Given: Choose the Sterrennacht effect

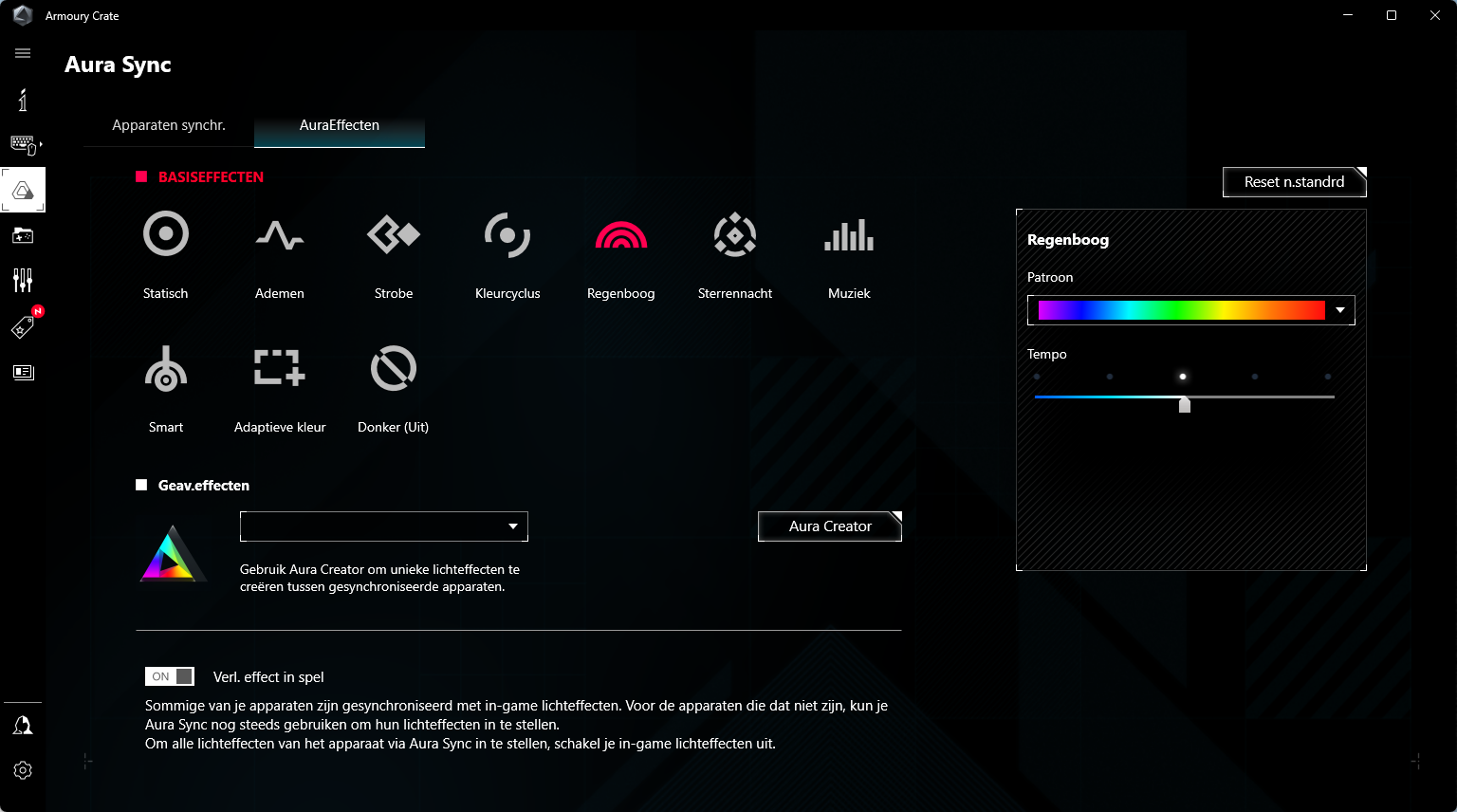Looking at the screenshot, I should pos(735,234).
